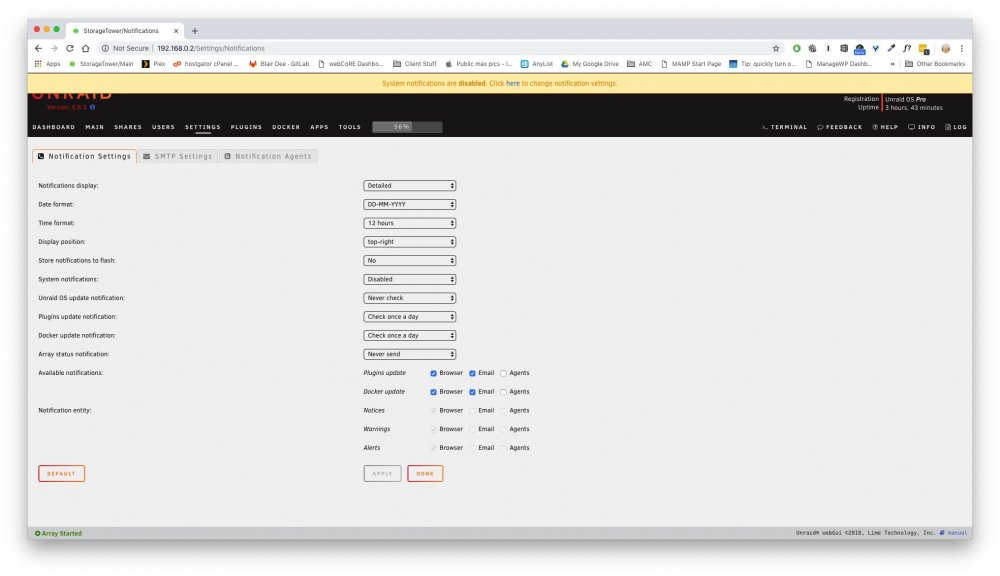This screenshot has height=576, width=1000.
Task: Open the Time format dropdown
Action: click(x=409, y=223)
